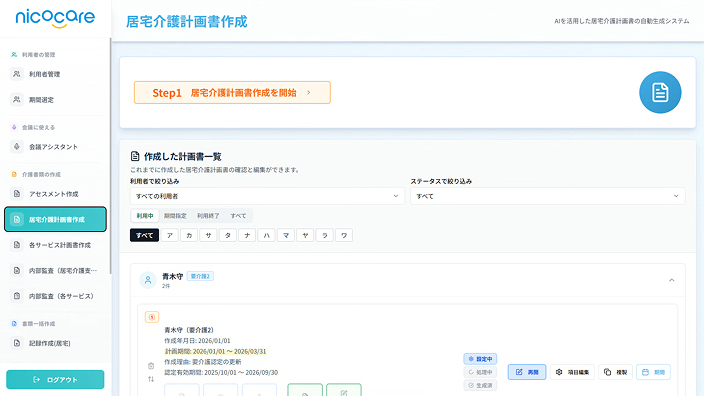Click the round blue document icon

click(x=660, y=92)
